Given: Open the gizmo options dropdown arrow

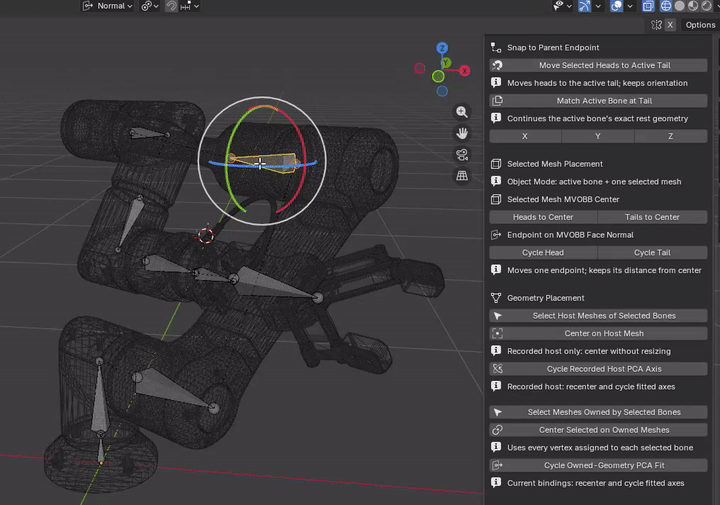Looking at the screenshot, I should tap(598, 6).
